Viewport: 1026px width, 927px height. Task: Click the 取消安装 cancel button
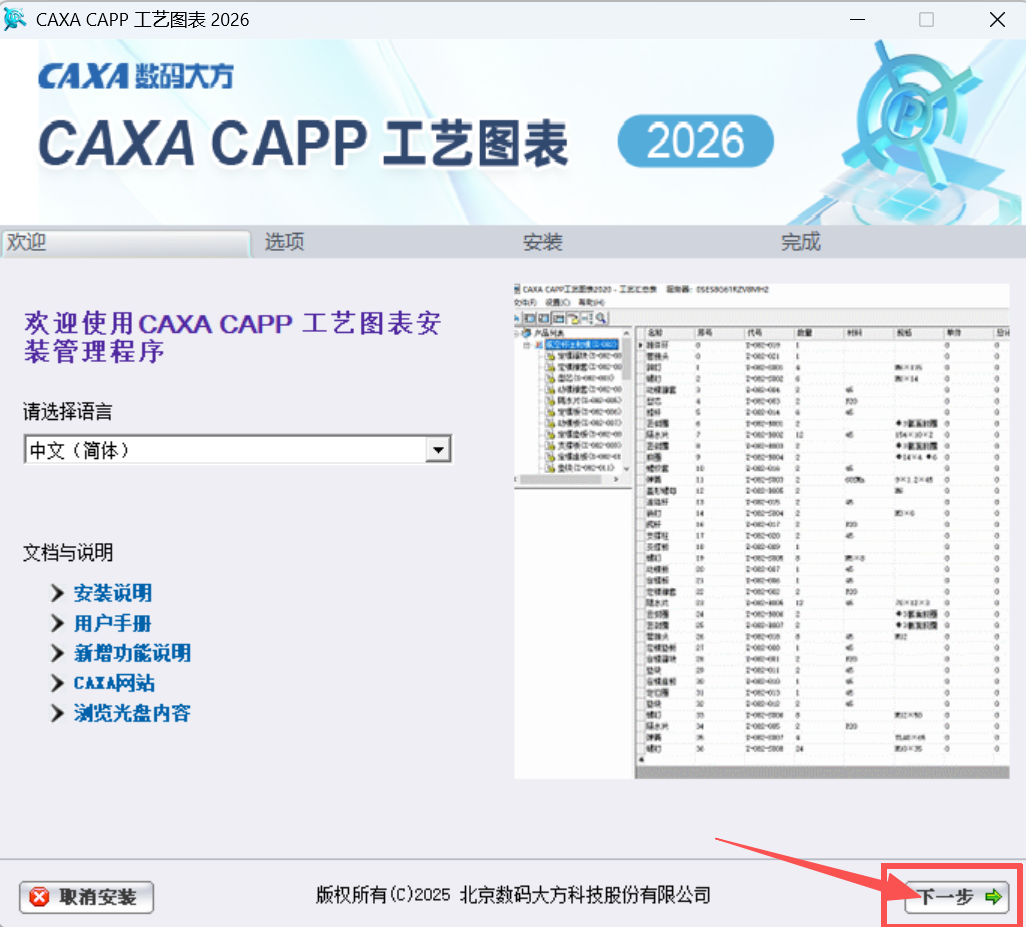click(86, 896)
